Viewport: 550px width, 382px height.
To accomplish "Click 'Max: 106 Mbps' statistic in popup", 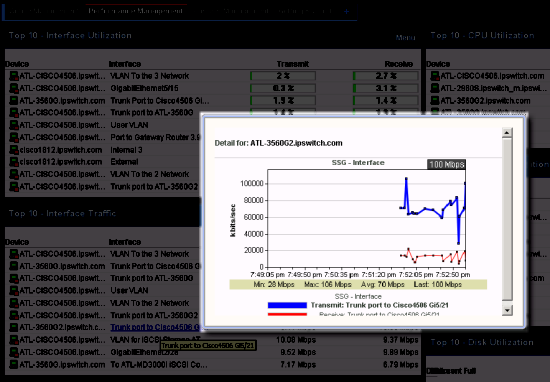I will coord(328,284).
